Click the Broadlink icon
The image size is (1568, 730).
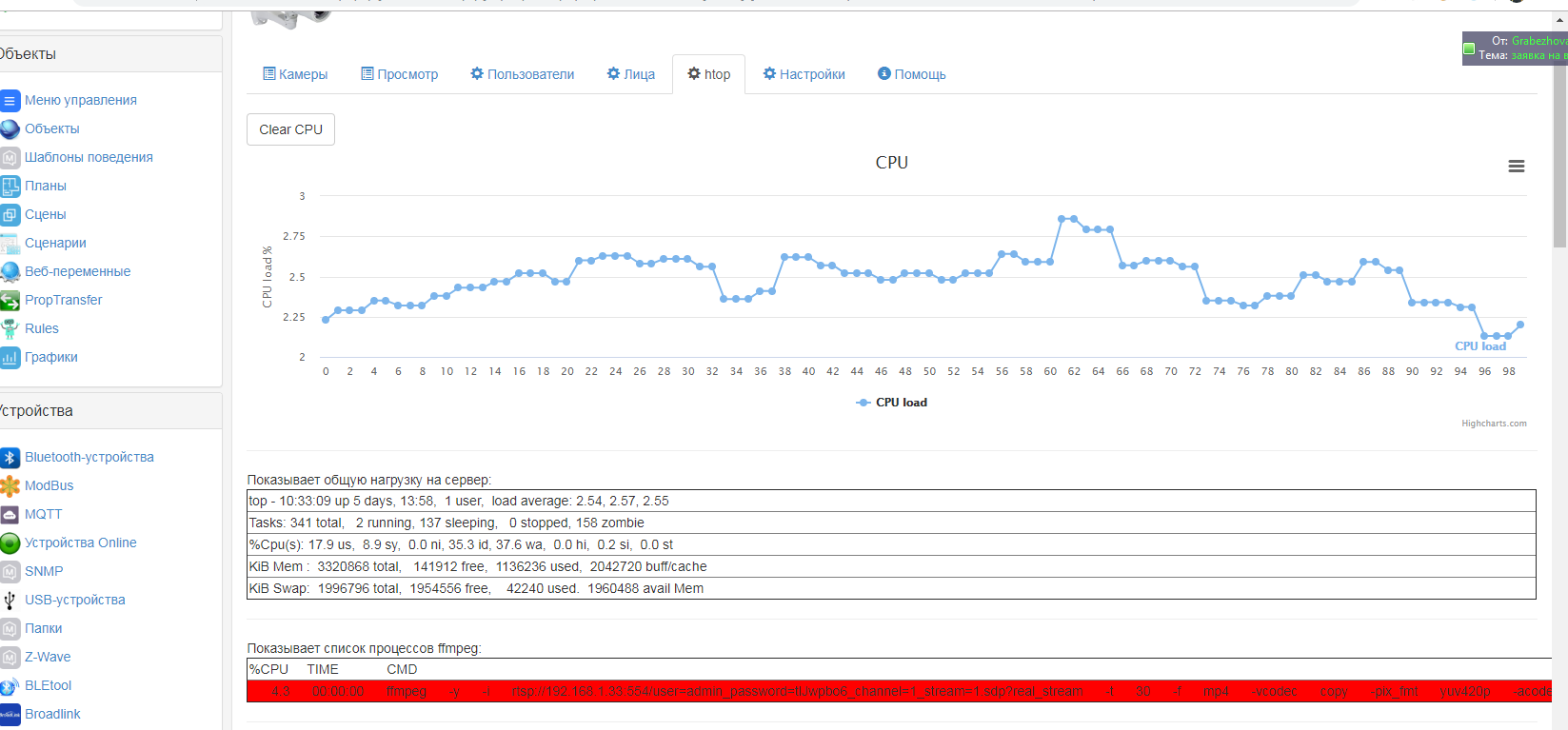tap(10, 714)
